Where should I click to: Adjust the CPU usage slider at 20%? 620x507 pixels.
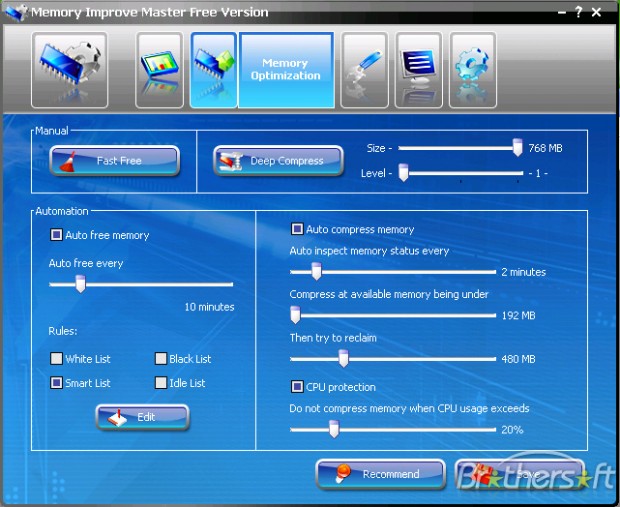click(x=334, y=429)
